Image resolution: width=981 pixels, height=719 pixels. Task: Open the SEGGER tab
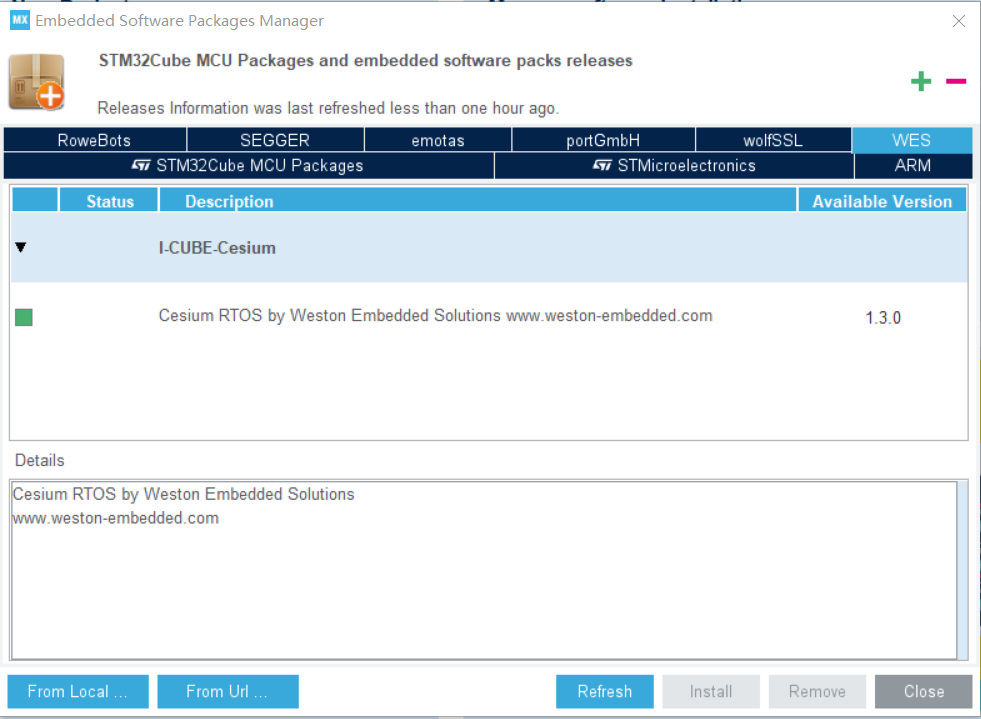click(x=275, y=140)
